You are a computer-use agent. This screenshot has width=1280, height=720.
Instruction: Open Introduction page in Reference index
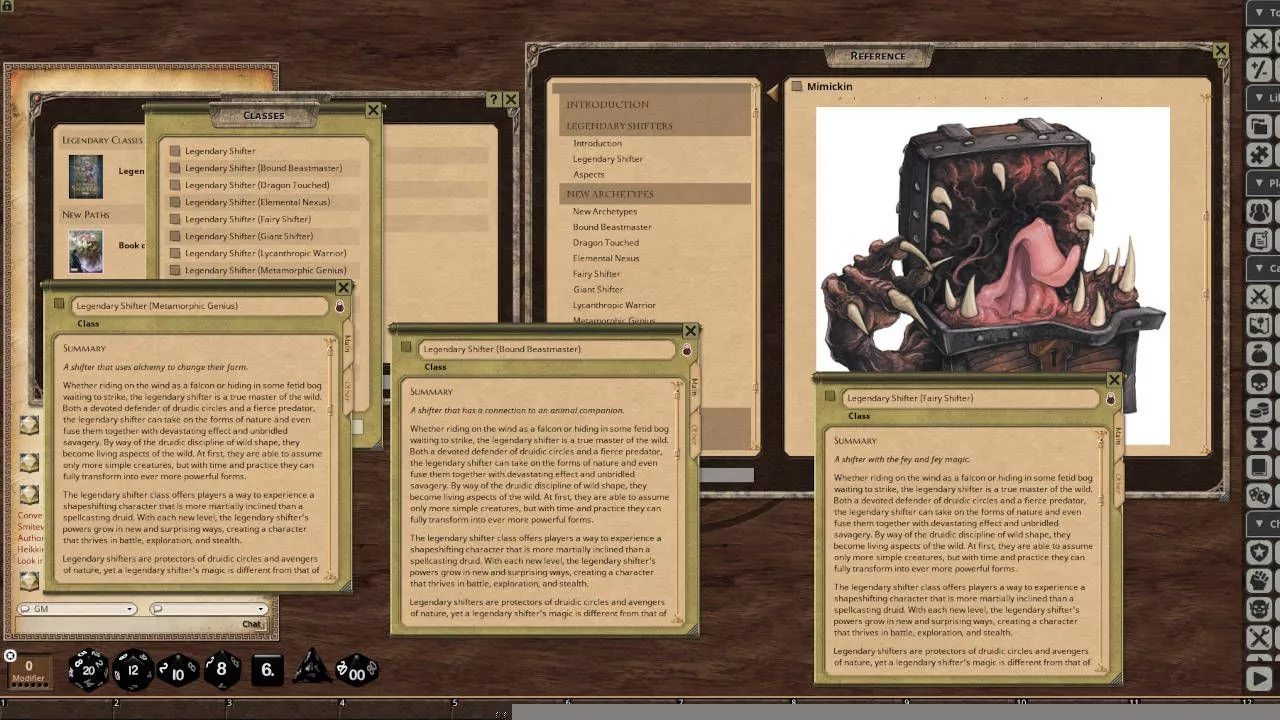[x=597, y=143]
